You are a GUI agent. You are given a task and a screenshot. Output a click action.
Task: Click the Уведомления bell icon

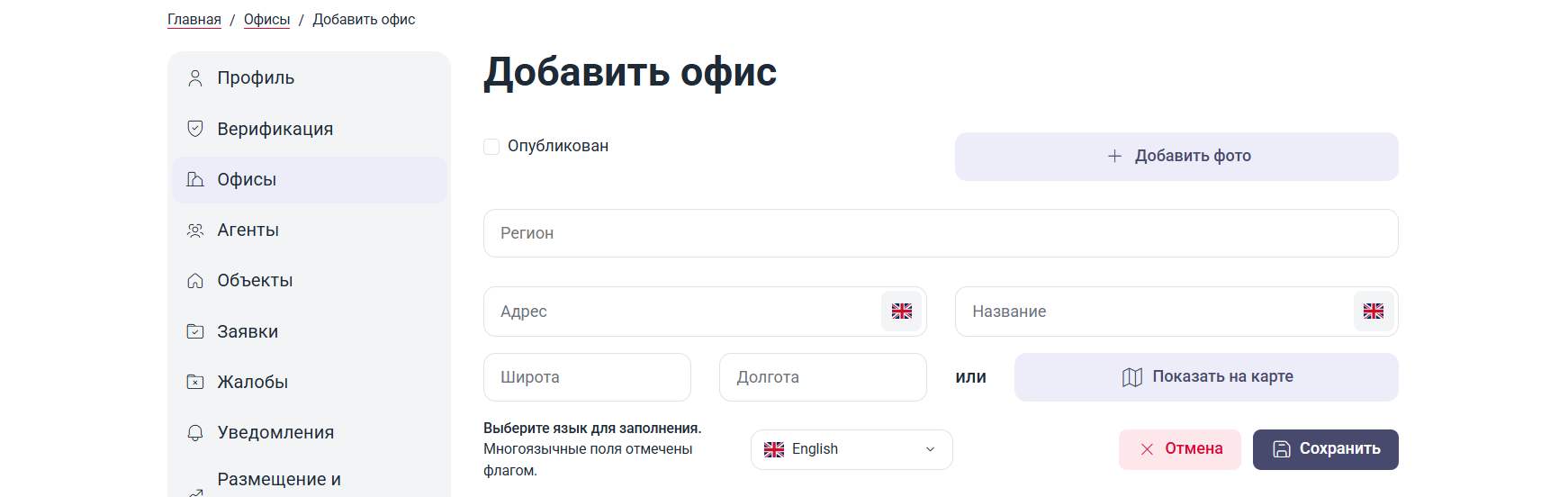[x=194, y=433]
